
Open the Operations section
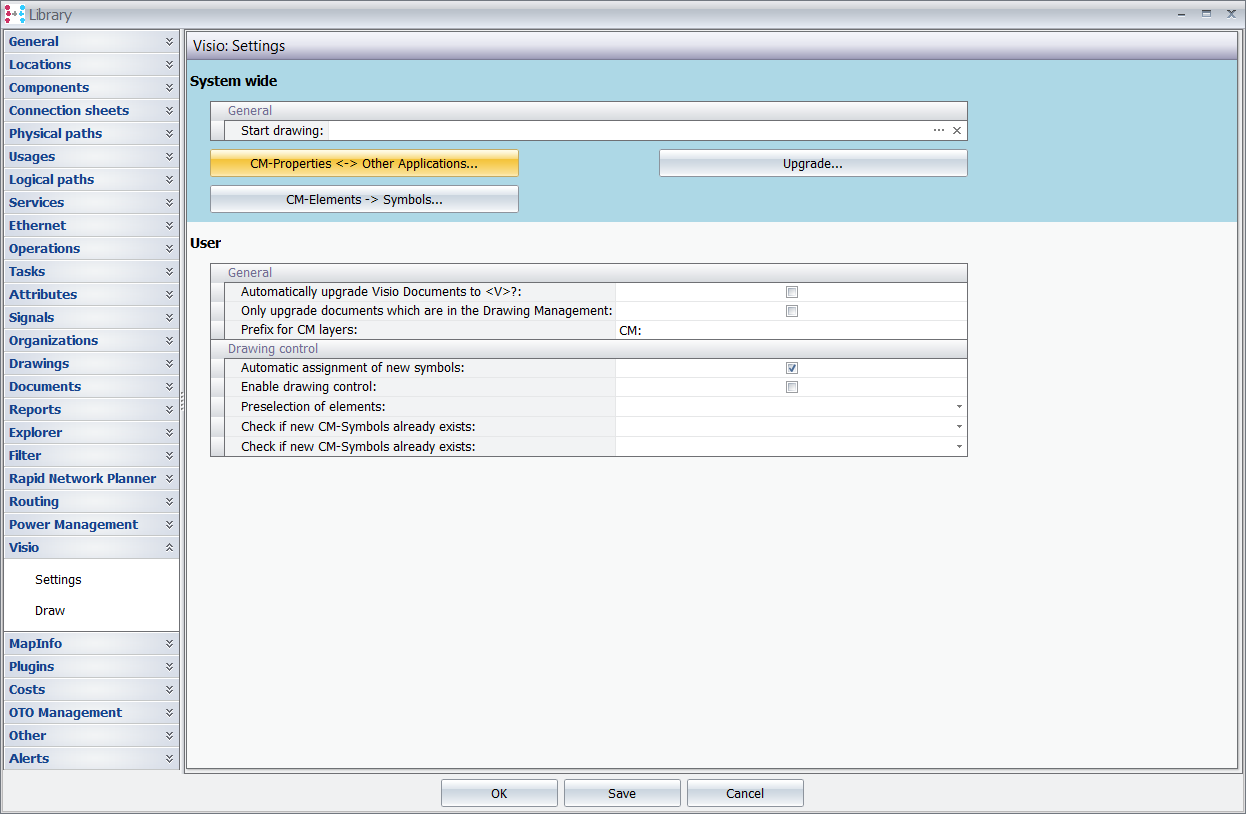(91, 249)
